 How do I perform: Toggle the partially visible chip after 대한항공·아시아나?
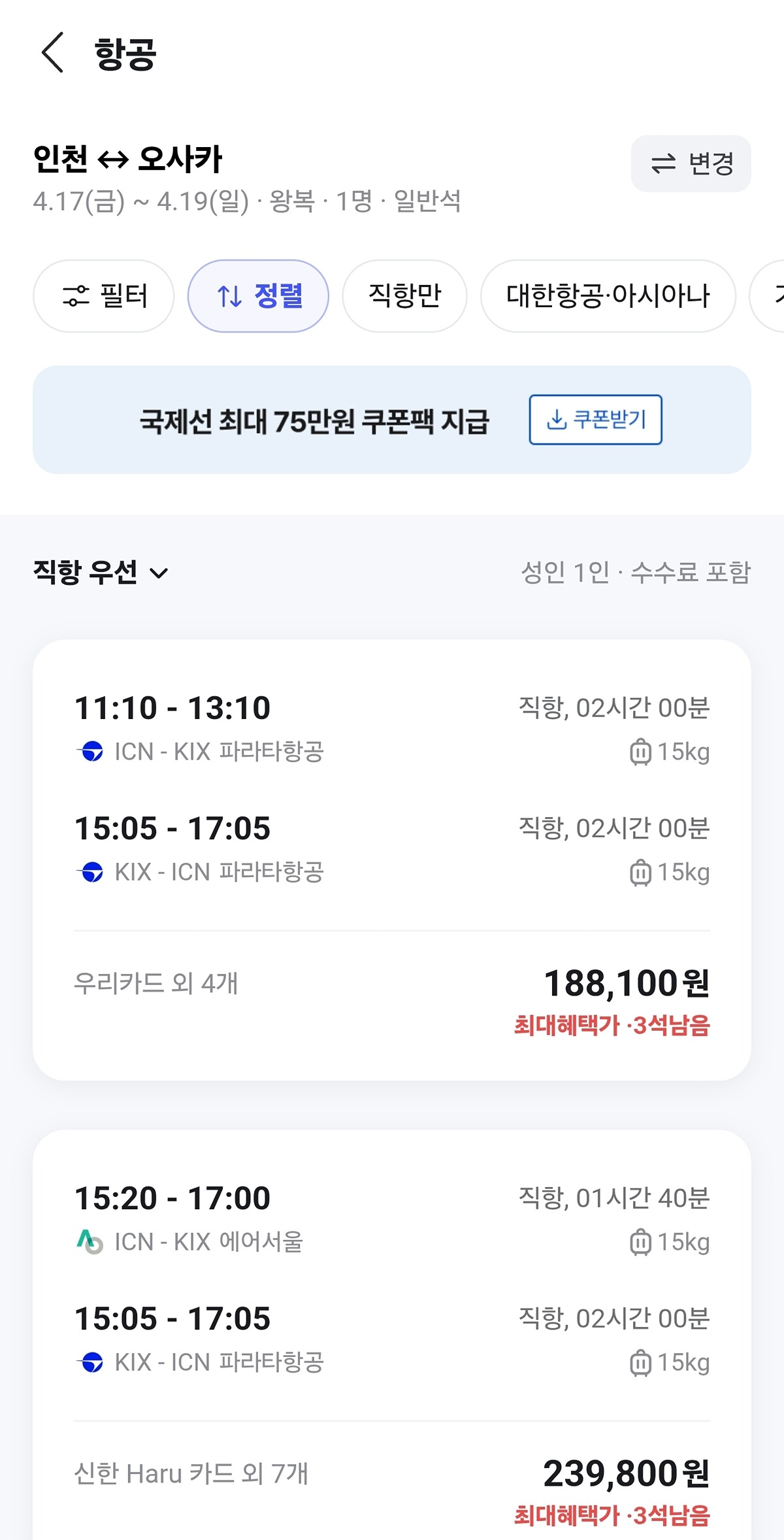click(768, 296)
